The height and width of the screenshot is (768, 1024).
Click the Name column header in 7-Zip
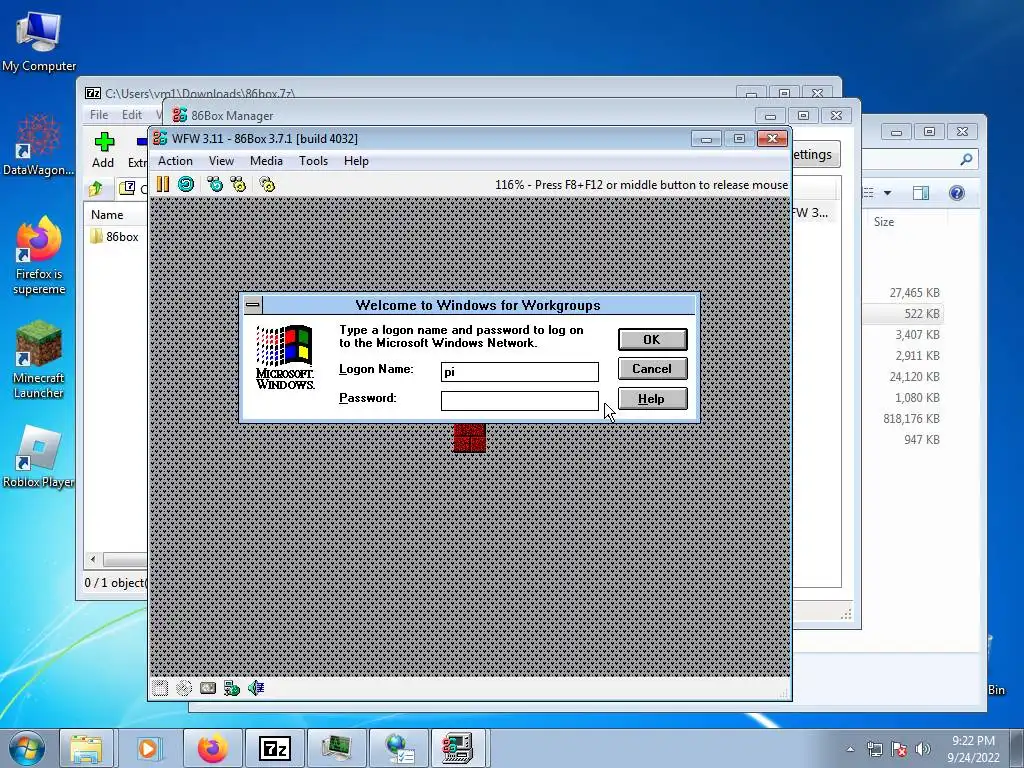107,215
